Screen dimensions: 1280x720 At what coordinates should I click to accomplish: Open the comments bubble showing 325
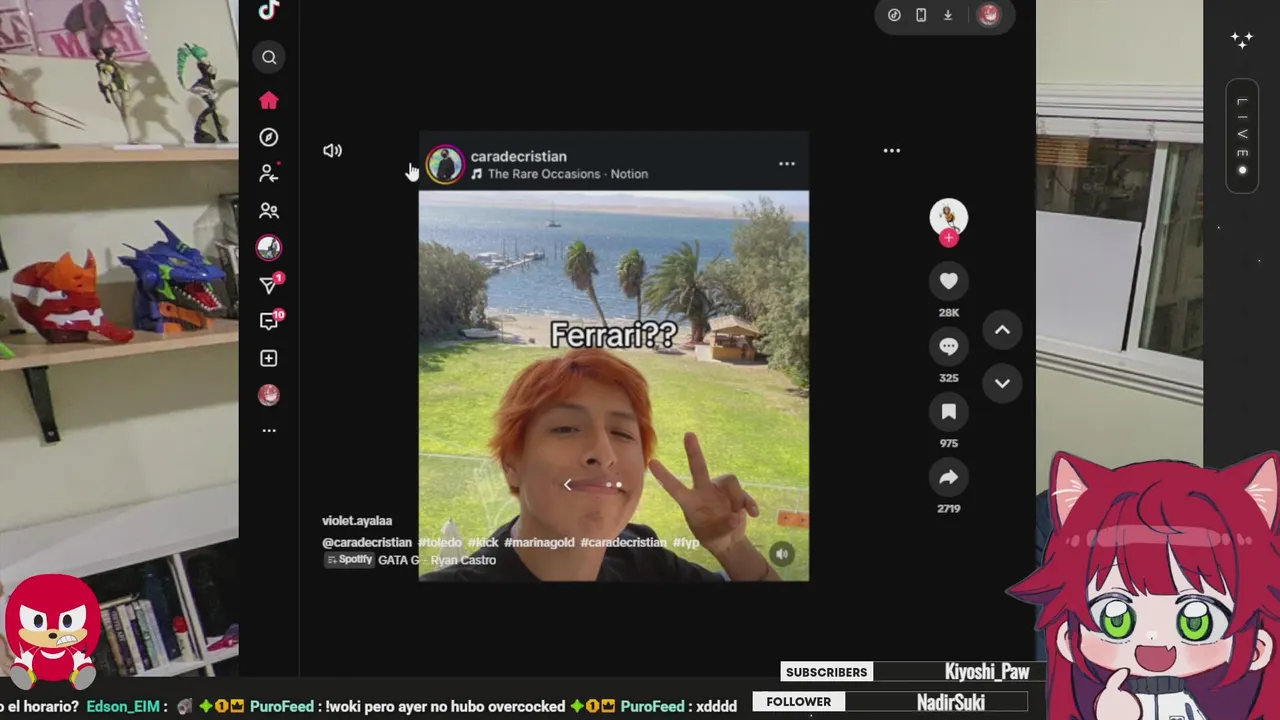[948, 347]
